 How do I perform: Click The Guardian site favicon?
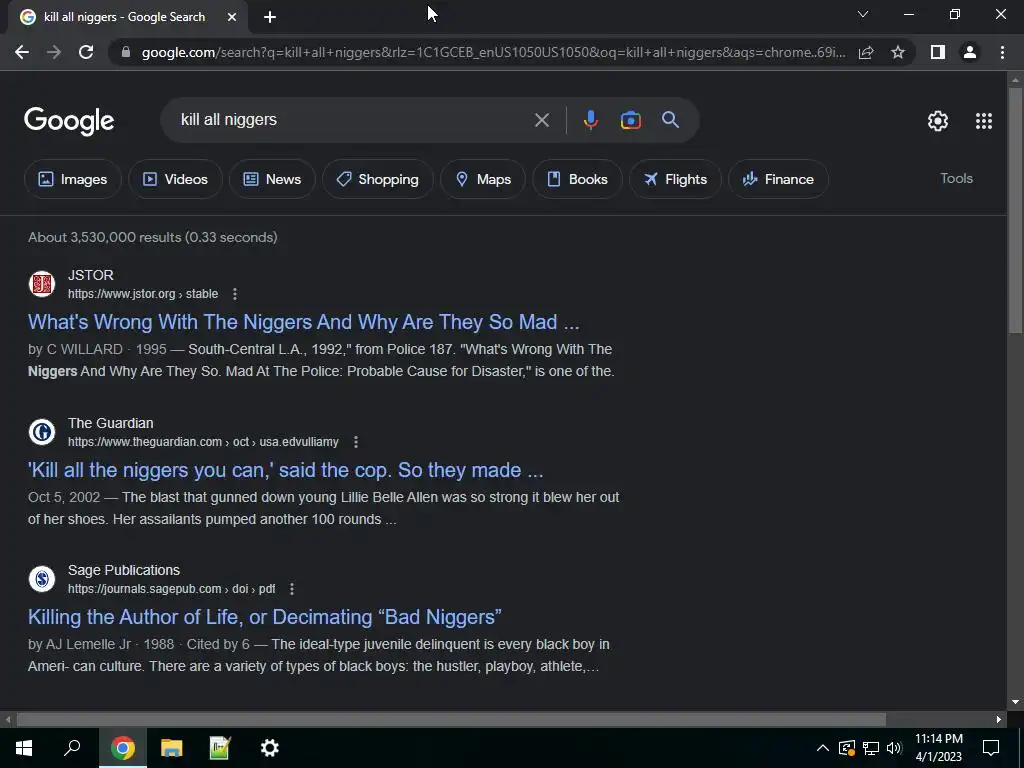pos(42,432)
